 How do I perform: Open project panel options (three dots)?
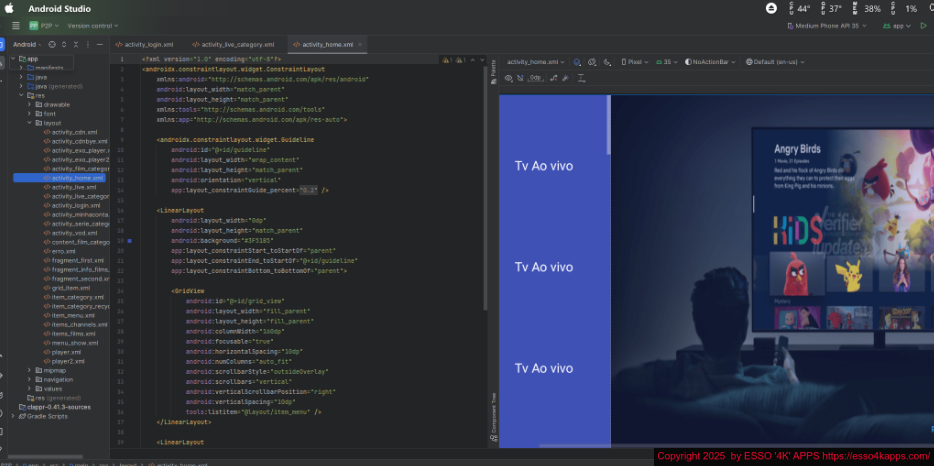click(88, 45)
